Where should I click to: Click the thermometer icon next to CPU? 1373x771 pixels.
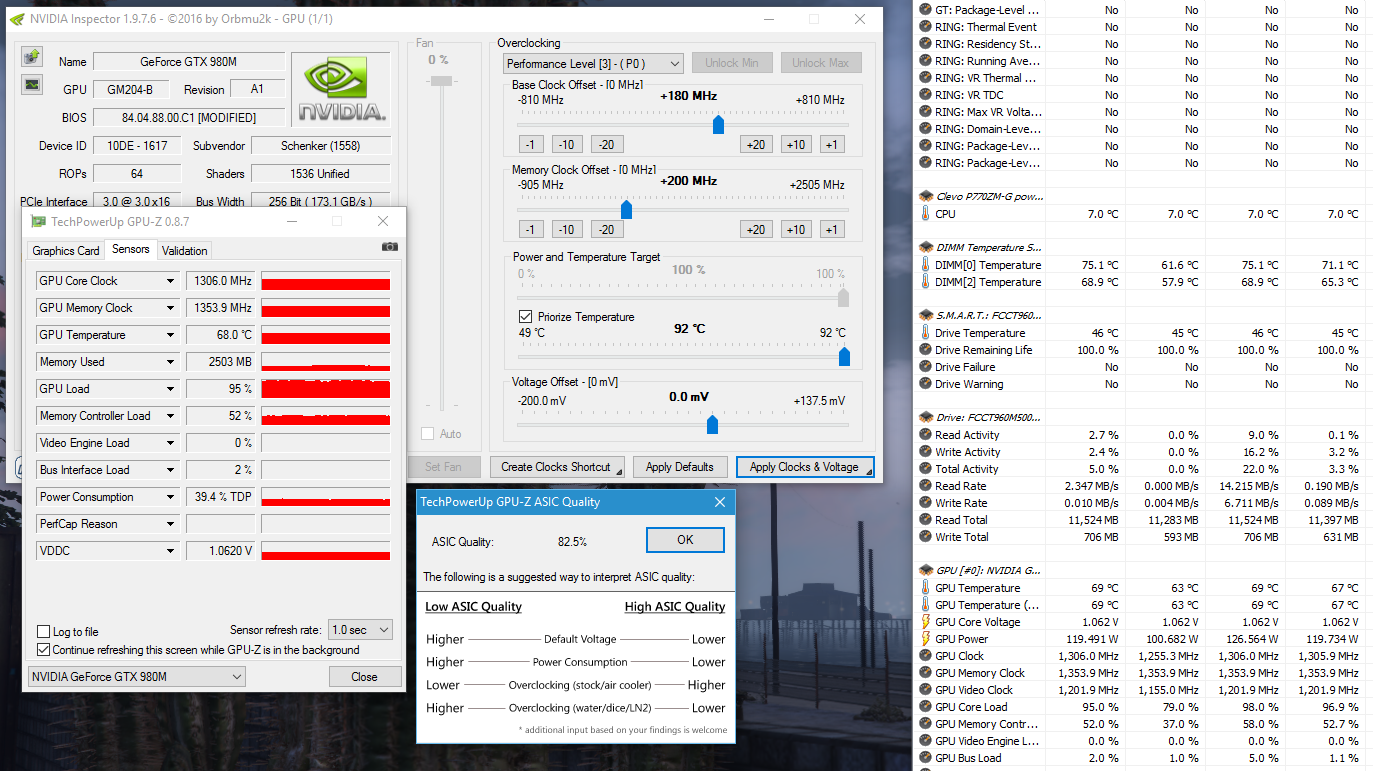926,214
